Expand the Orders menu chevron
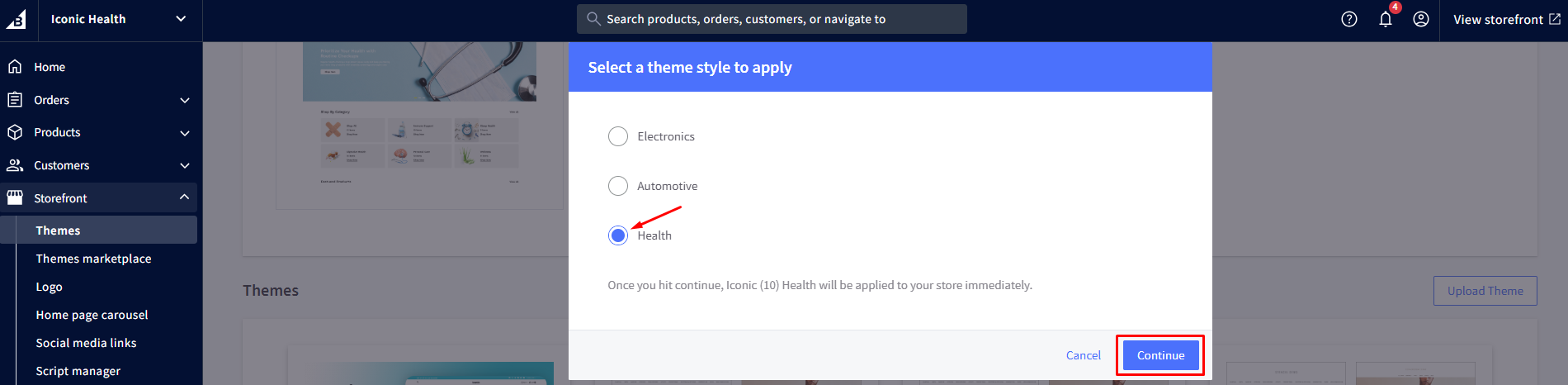 coord(185,100)
